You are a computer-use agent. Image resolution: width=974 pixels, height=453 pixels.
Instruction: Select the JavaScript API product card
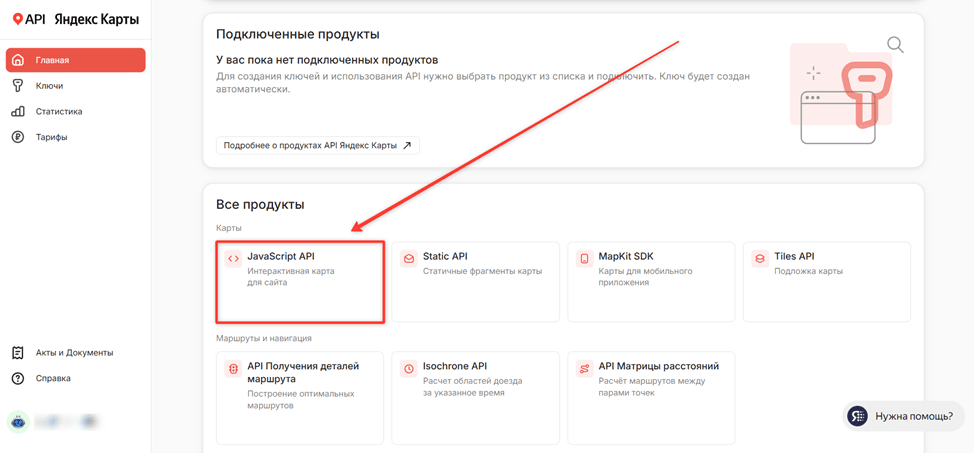pyautogui.click(x=299, y=281)
